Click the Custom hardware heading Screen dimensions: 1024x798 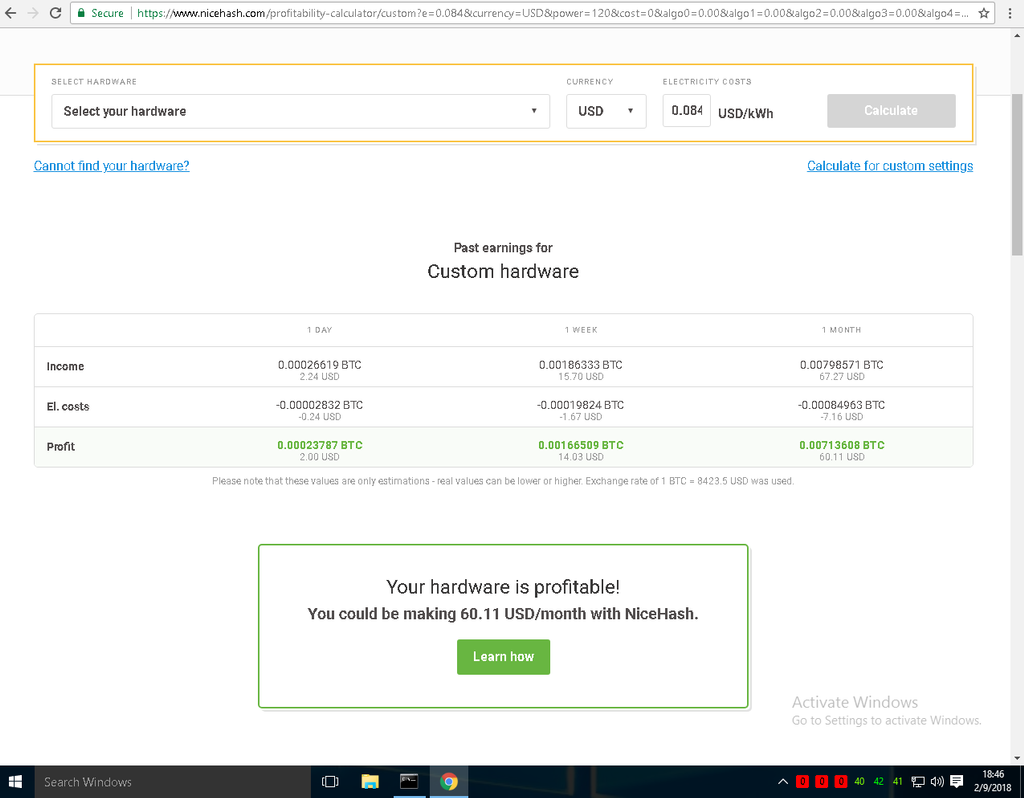(x=503, y=271)
